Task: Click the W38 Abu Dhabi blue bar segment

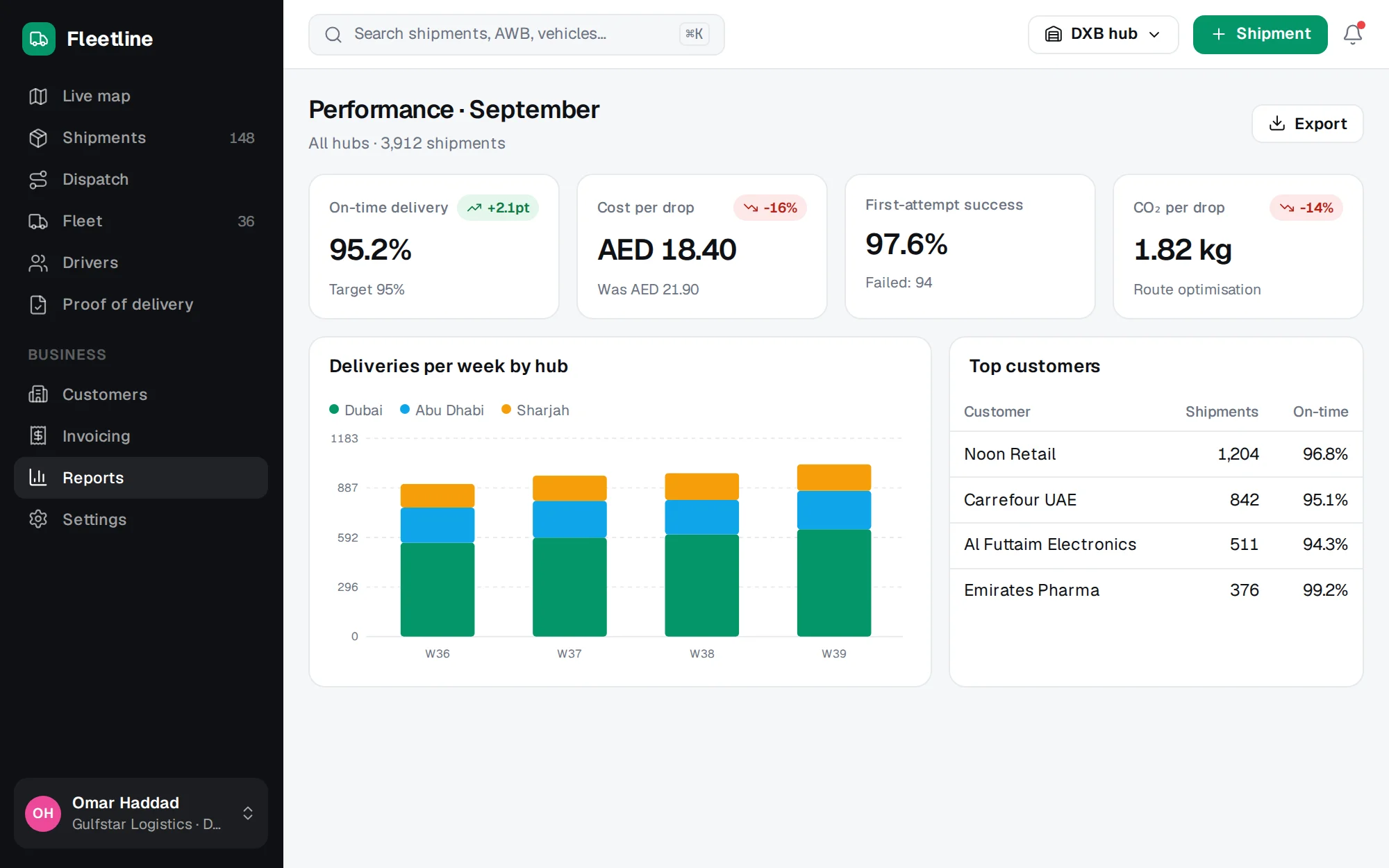Action: (702, 517)
